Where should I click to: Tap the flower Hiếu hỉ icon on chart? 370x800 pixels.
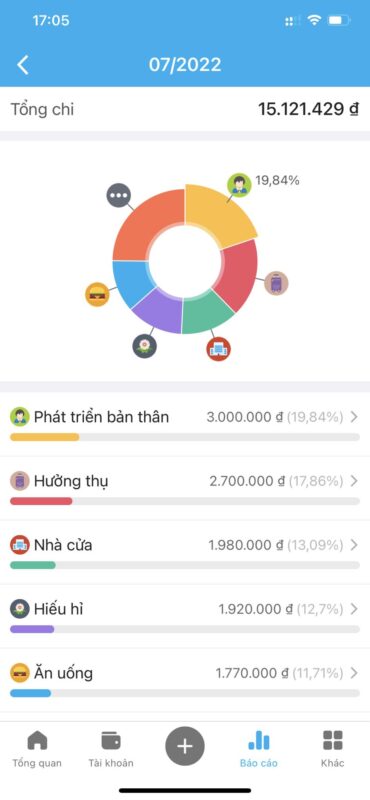click(144, 346)
